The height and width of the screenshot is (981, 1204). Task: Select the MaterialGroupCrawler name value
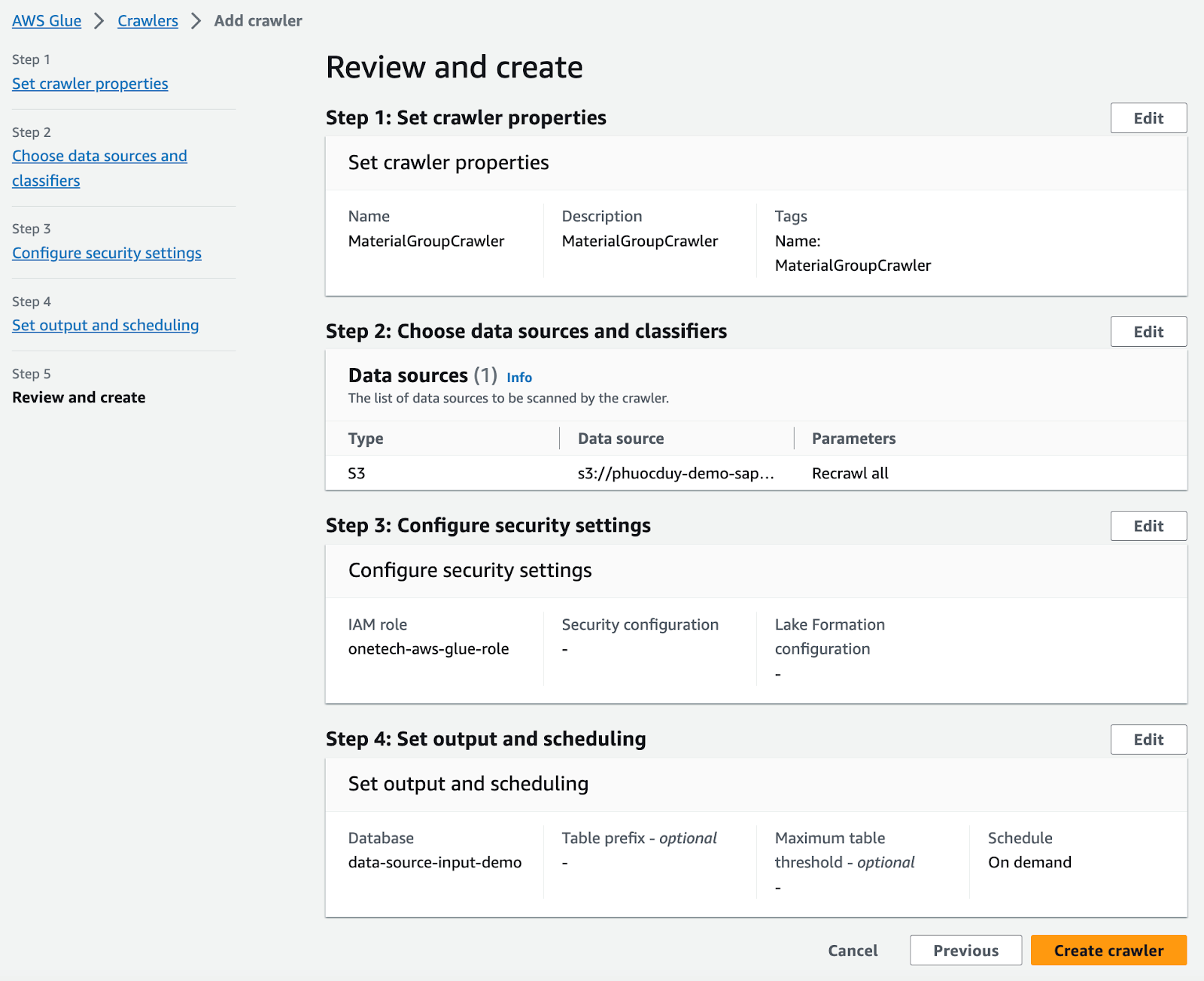point(426,241)
